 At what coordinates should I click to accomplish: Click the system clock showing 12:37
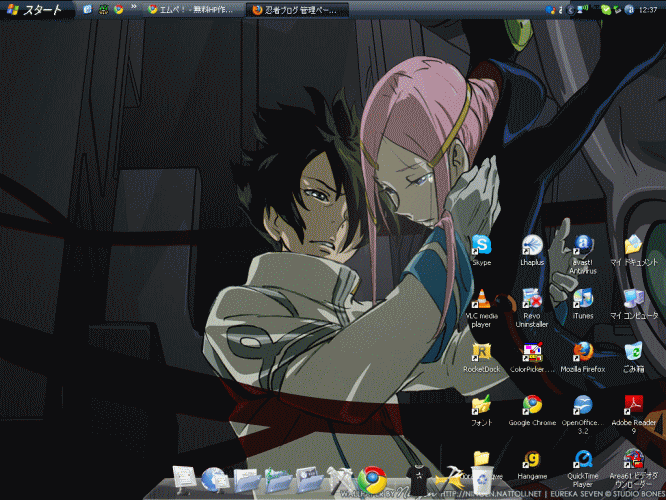click(x=648, y=10)
